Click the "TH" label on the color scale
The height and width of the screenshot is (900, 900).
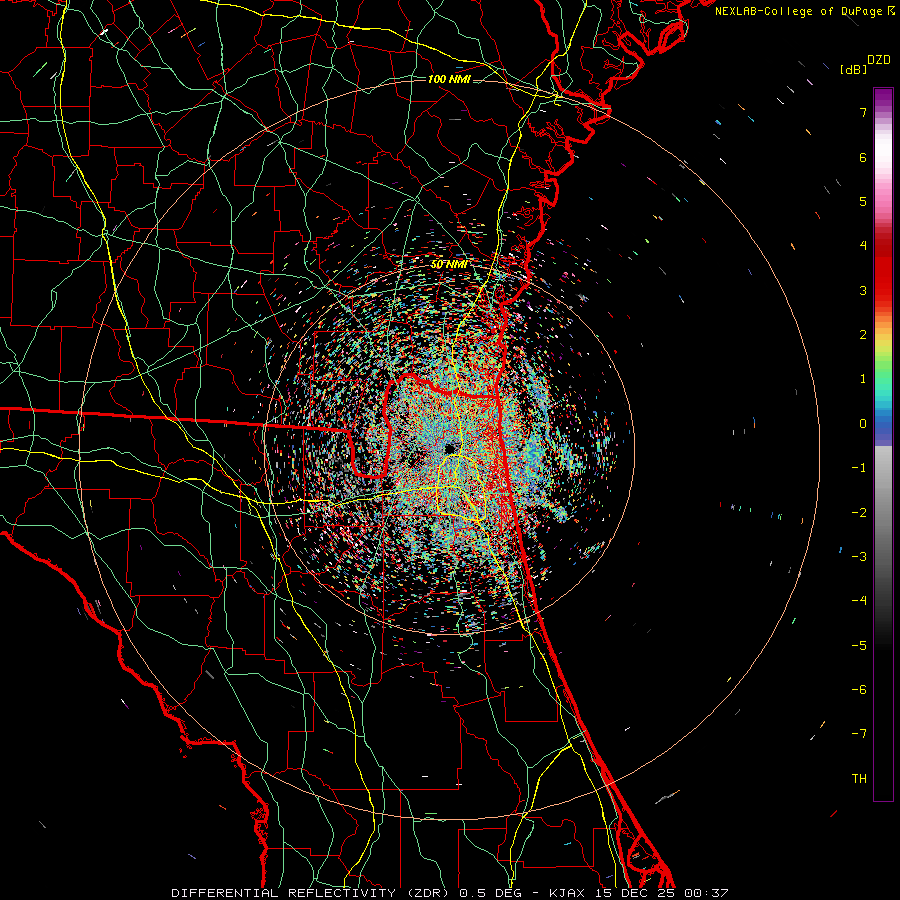[859, 779]
